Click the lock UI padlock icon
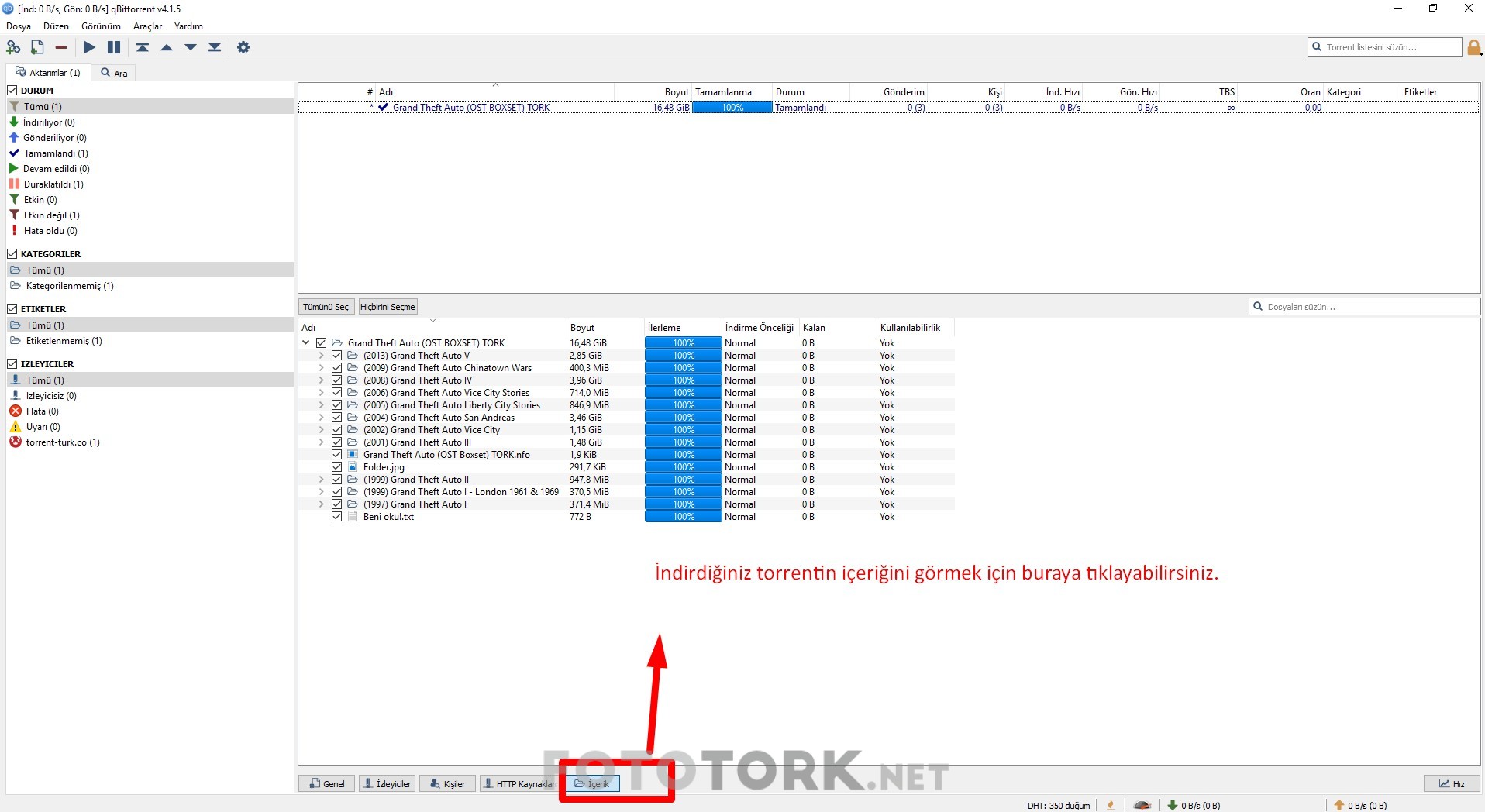 [x=1474, y=47]
